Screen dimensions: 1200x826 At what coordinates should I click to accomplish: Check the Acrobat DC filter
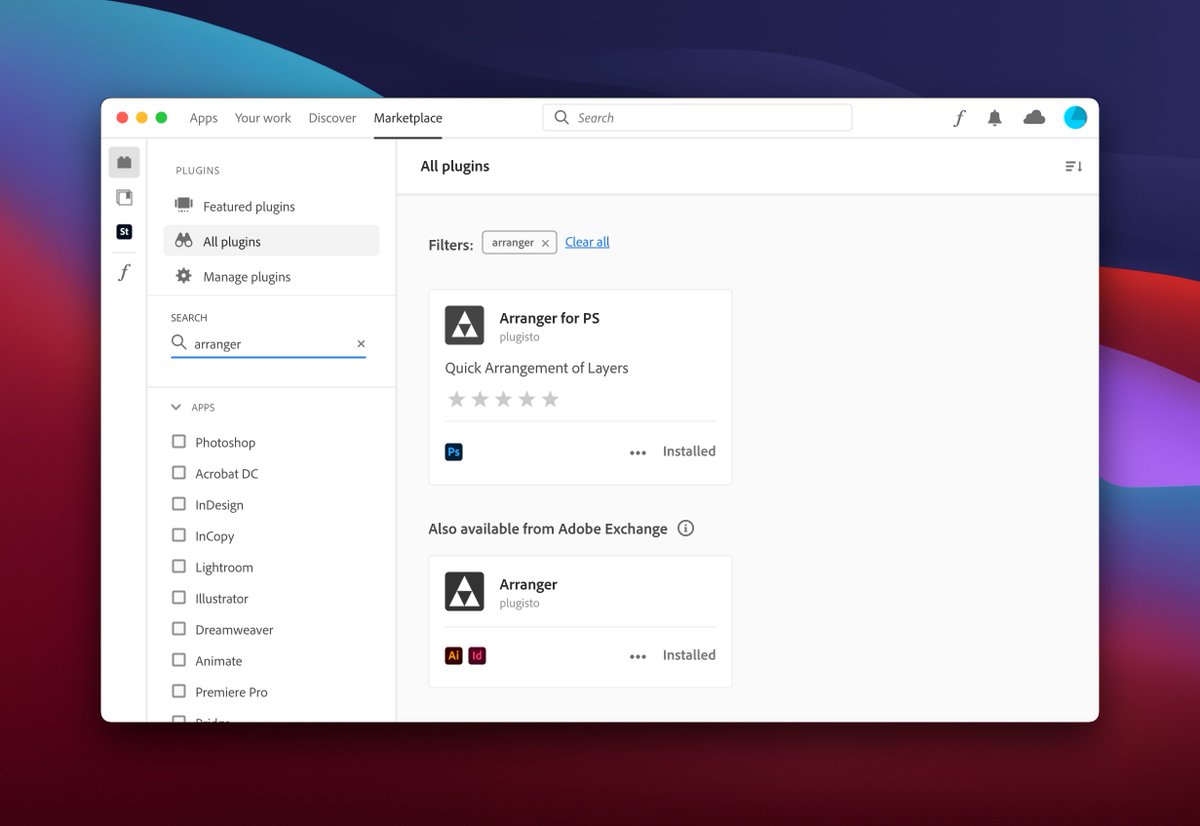point(179,472)
